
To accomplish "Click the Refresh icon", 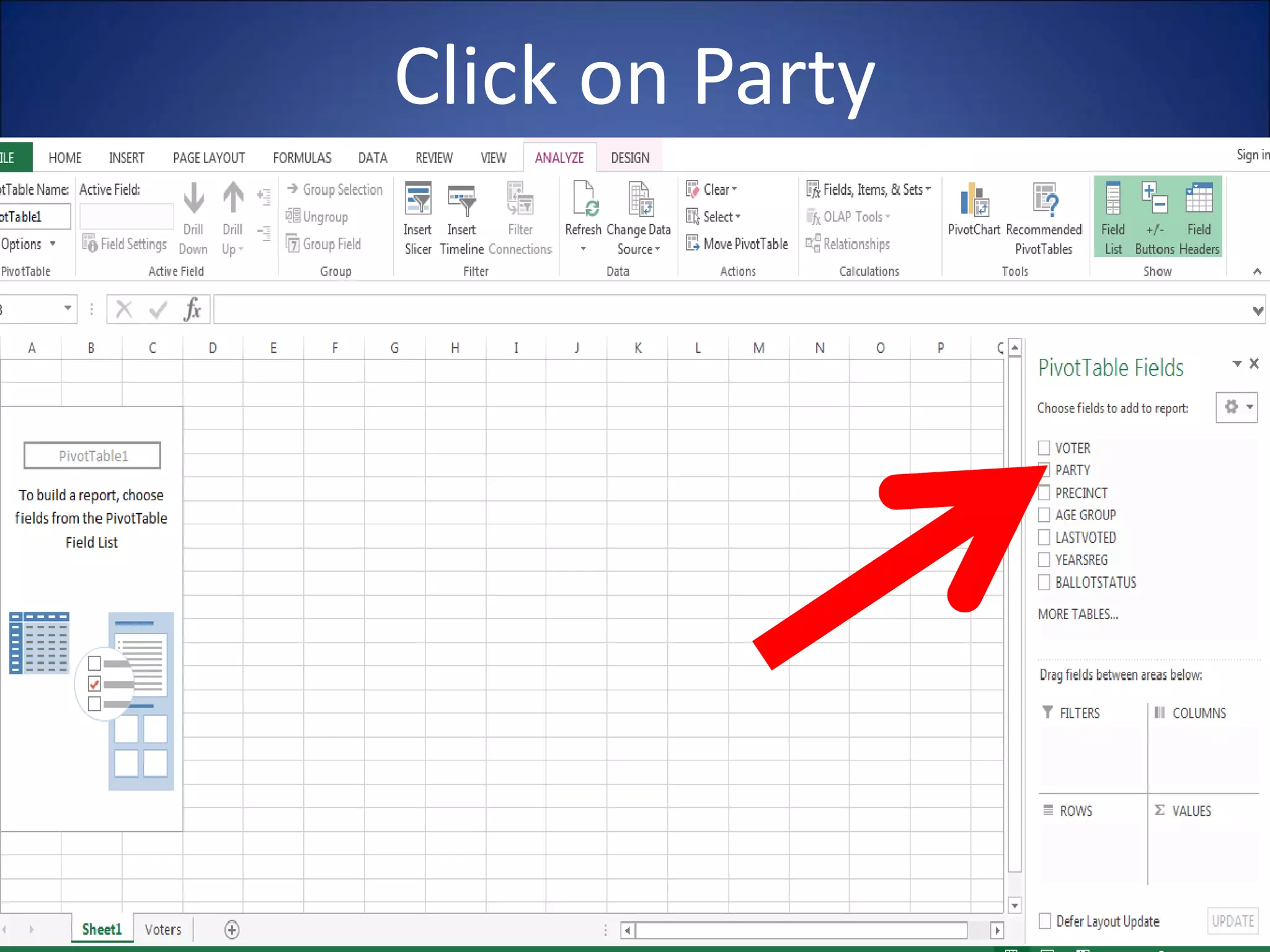I will tap(584, 200).
